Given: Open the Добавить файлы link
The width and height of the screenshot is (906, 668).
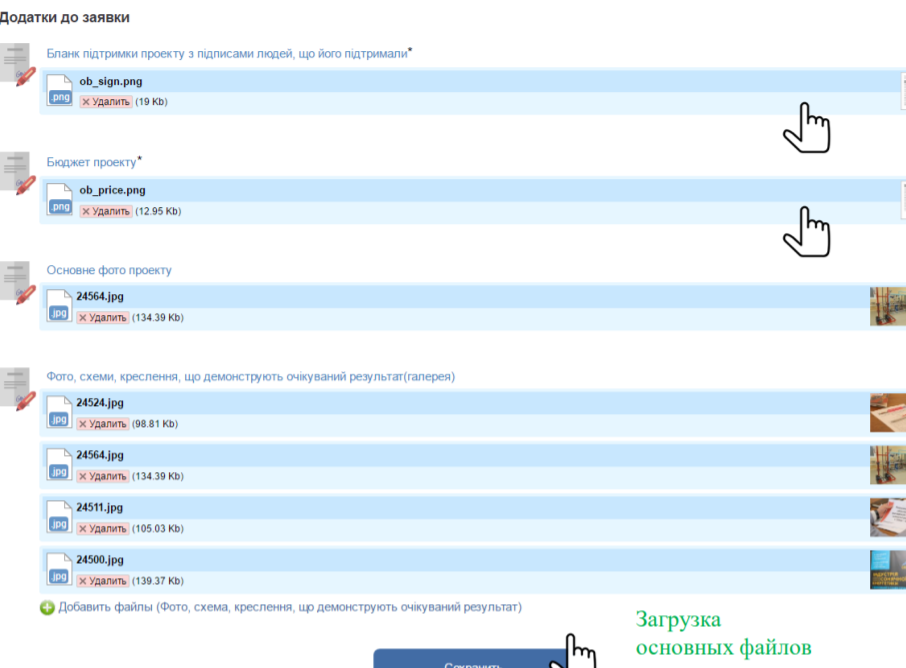Looking at the screenshot, I should tap(289, 607).
